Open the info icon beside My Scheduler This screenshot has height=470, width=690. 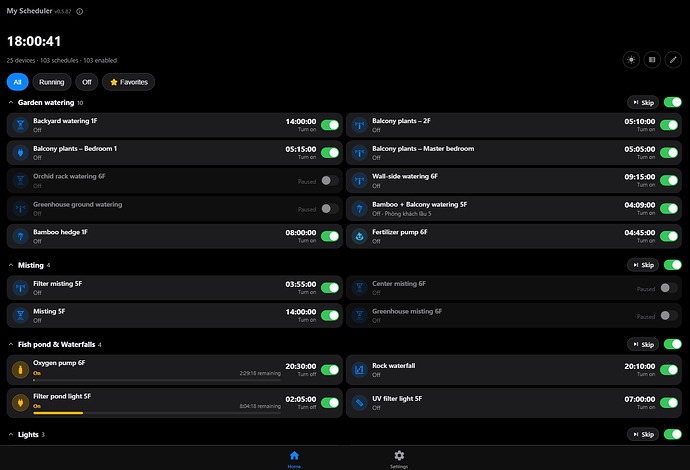(x=80, y=11)
